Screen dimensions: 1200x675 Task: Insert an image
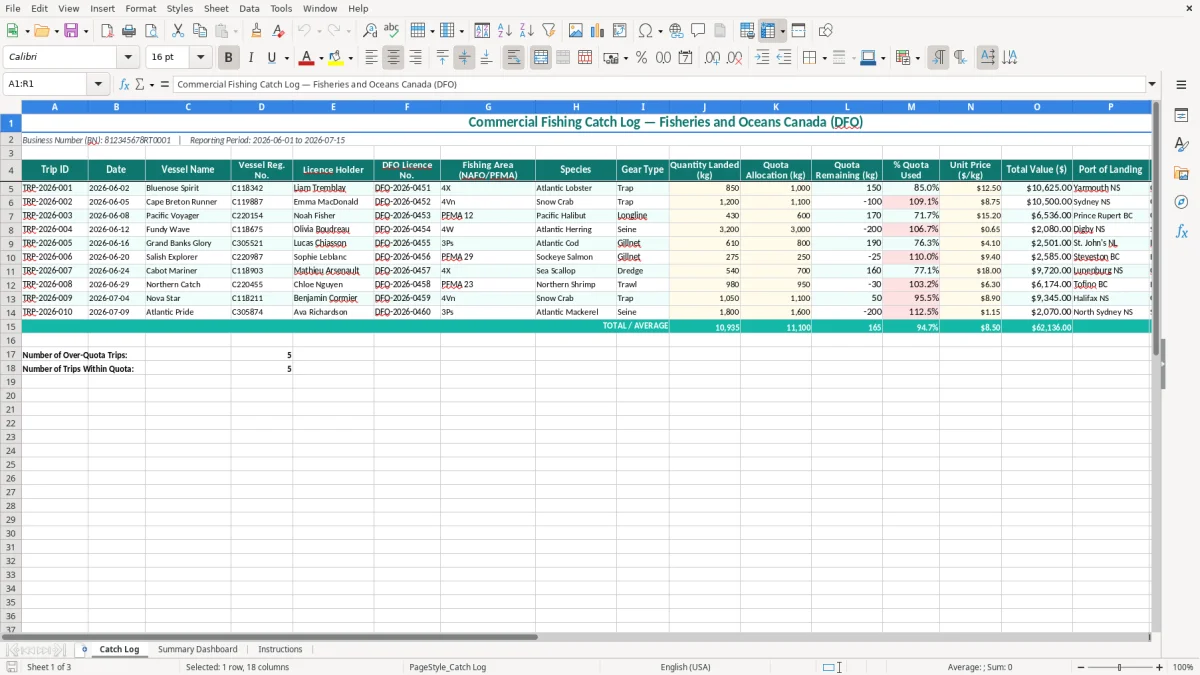575,31
